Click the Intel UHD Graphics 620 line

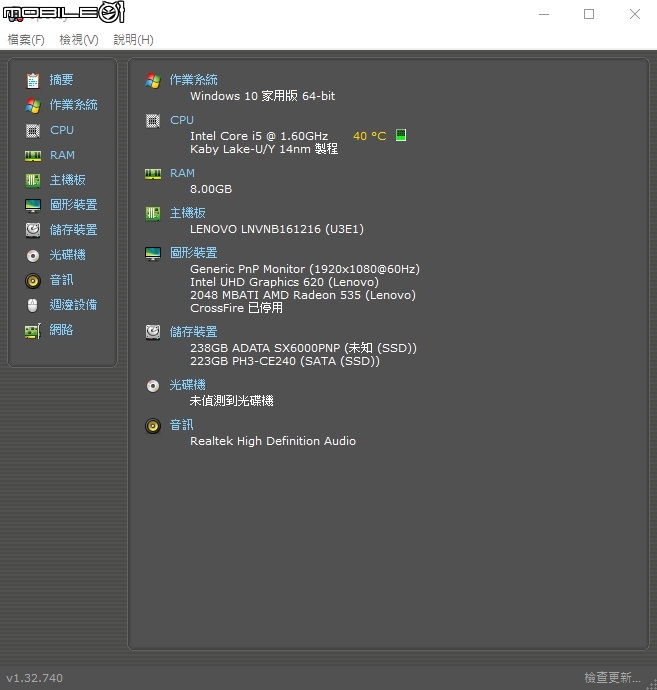pyautogui.click(x=284, y=282)
